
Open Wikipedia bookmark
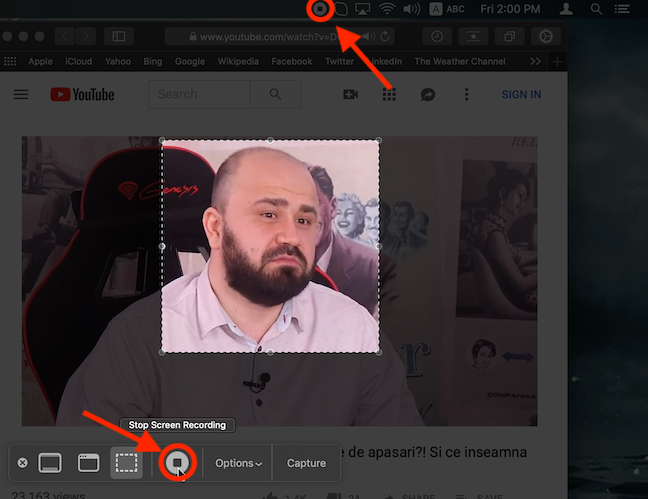pyautogui.click(x=238, y=62)
